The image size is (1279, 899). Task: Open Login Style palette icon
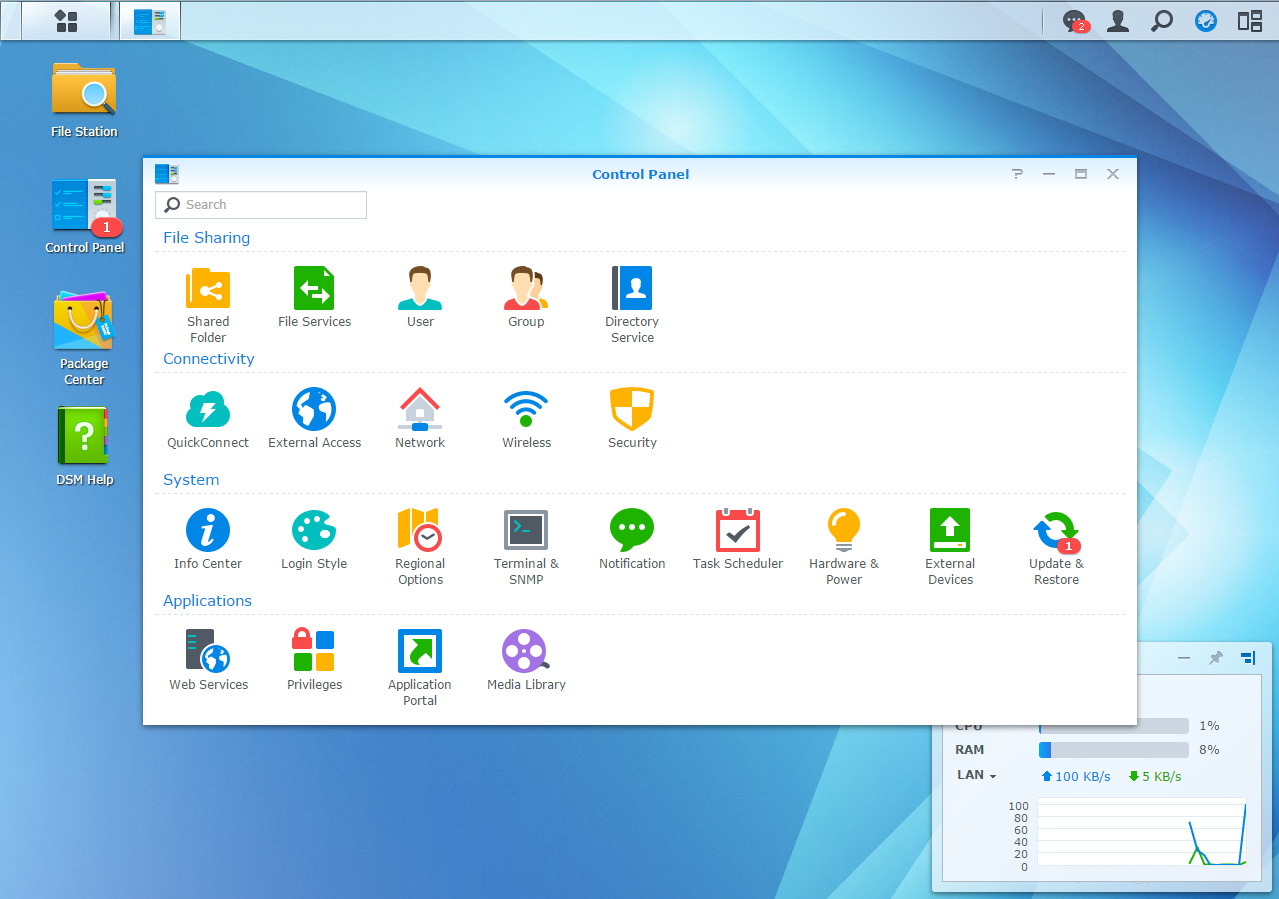pyautogui.click(x=314, y=530)
